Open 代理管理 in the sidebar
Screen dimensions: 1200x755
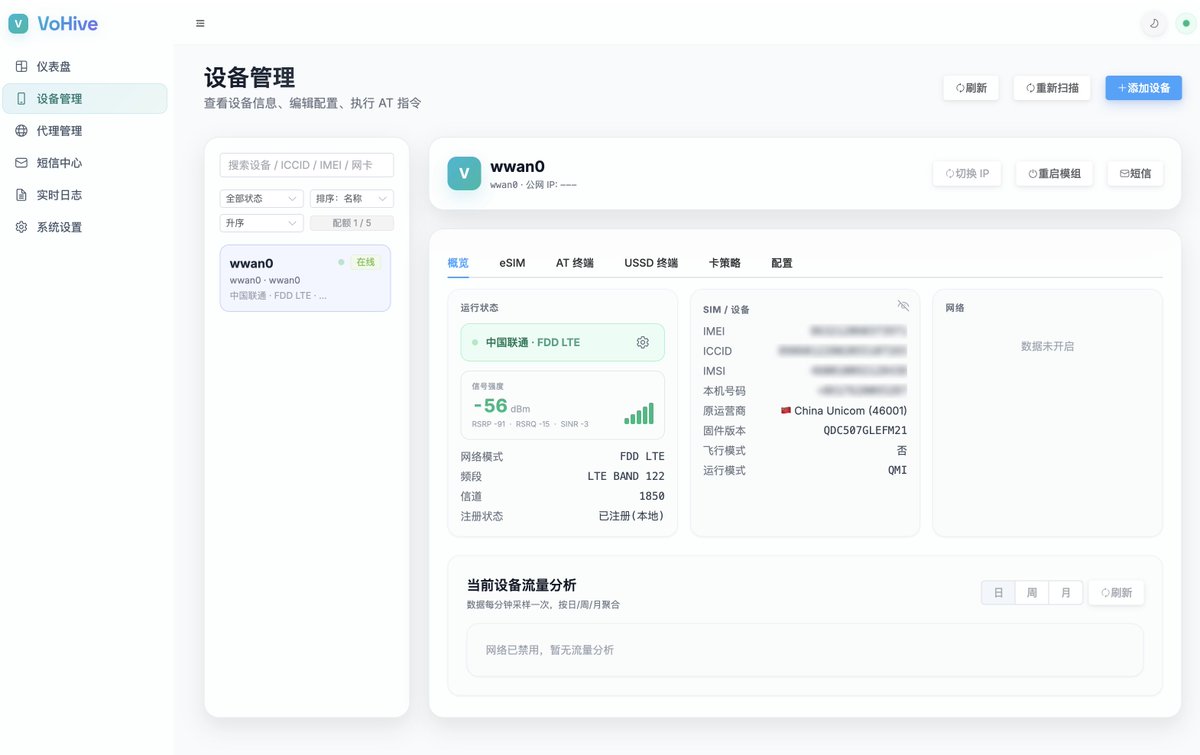(x=85, y=130)
